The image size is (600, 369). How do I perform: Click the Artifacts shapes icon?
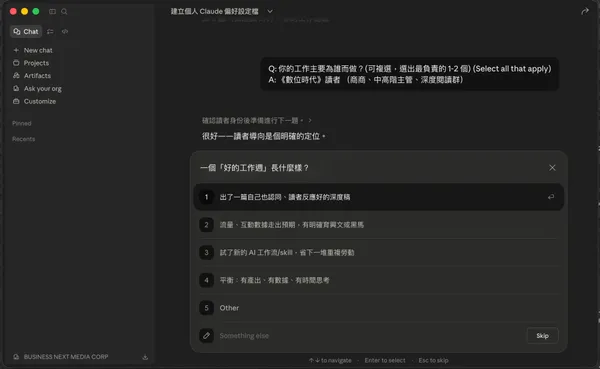16,75
